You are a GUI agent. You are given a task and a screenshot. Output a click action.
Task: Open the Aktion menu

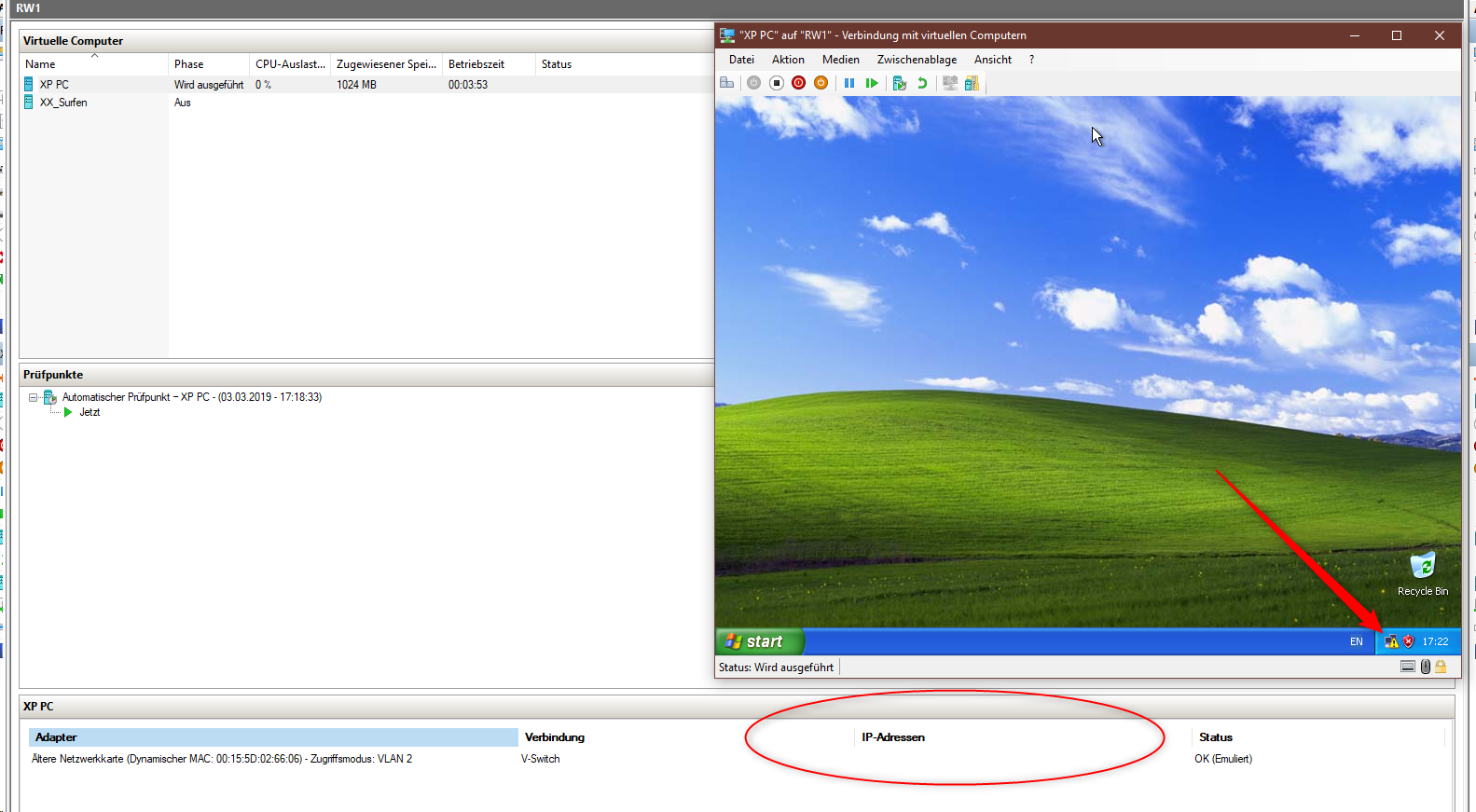coord(788,60)
